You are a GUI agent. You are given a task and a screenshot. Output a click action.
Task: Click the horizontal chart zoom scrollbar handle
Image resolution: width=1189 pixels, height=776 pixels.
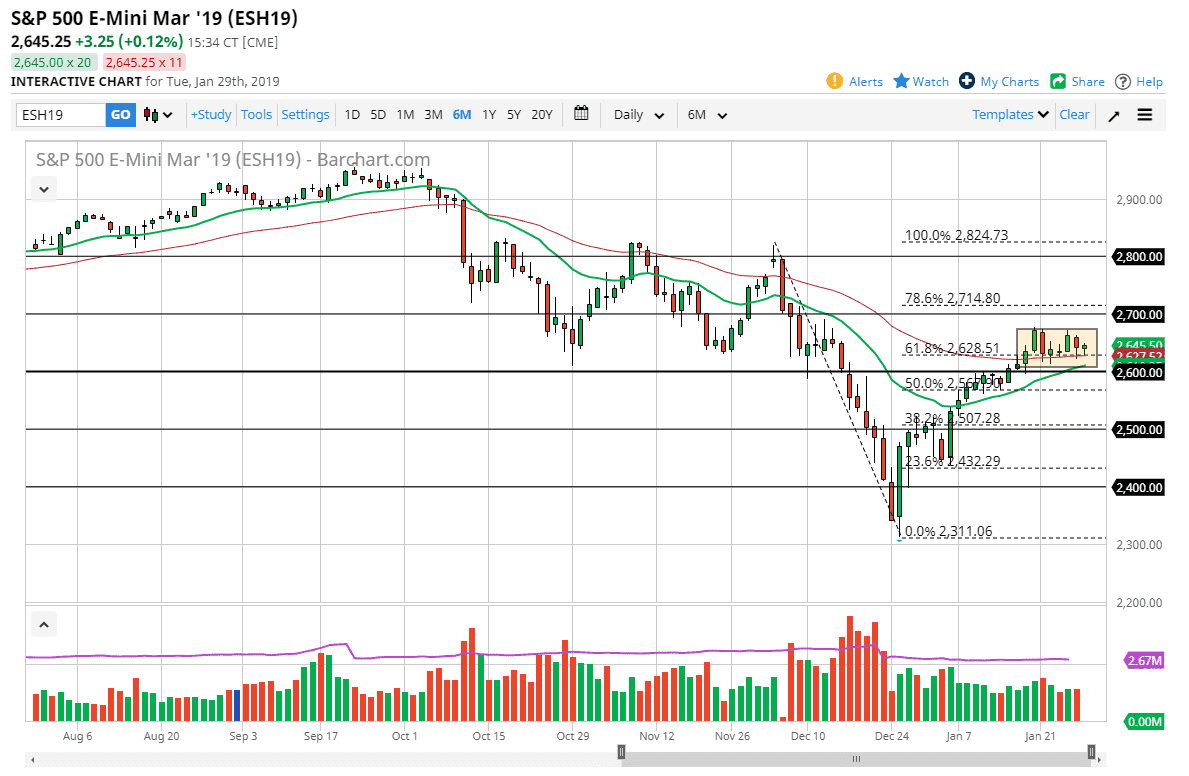(x=855, y=759)
